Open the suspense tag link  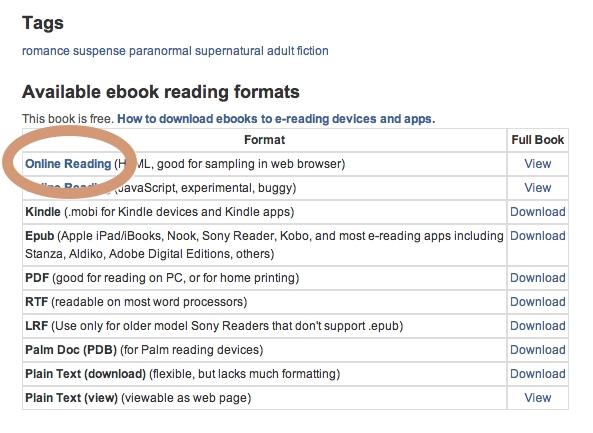click(99, 51)
